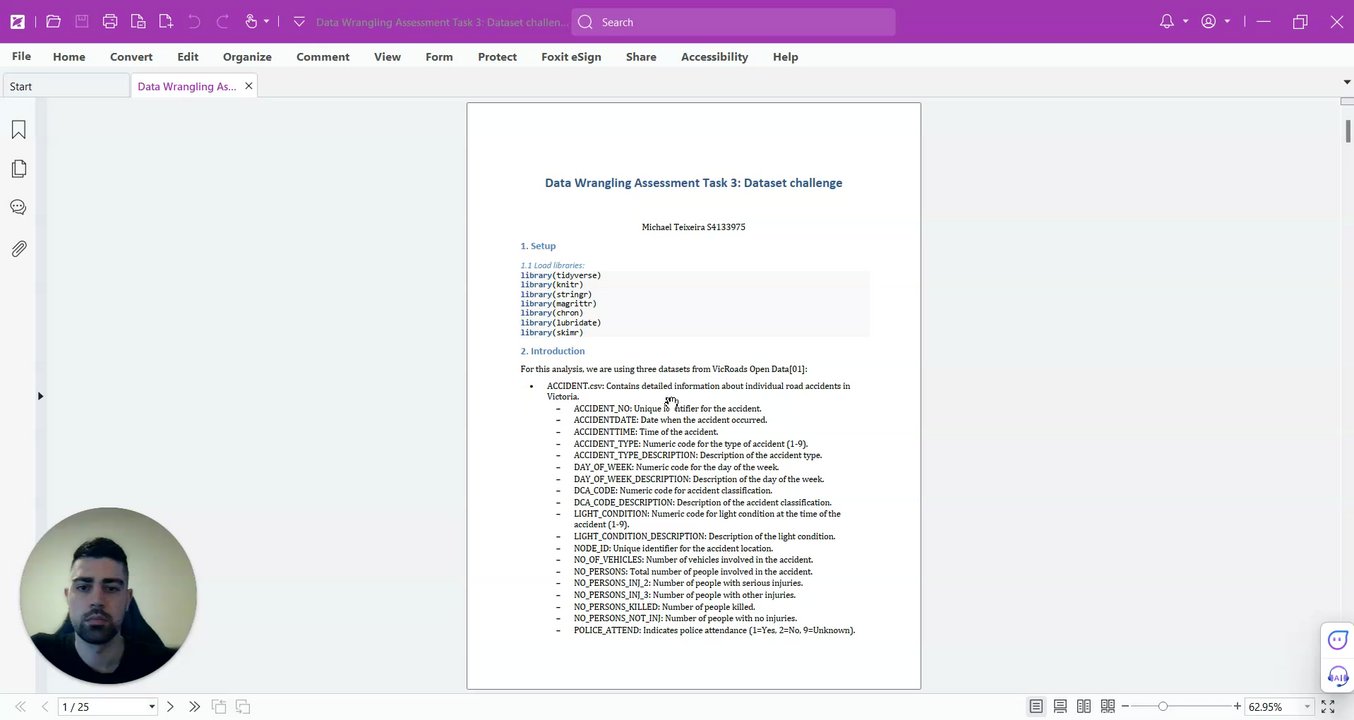Open the user account icon

click(1208, 21)
